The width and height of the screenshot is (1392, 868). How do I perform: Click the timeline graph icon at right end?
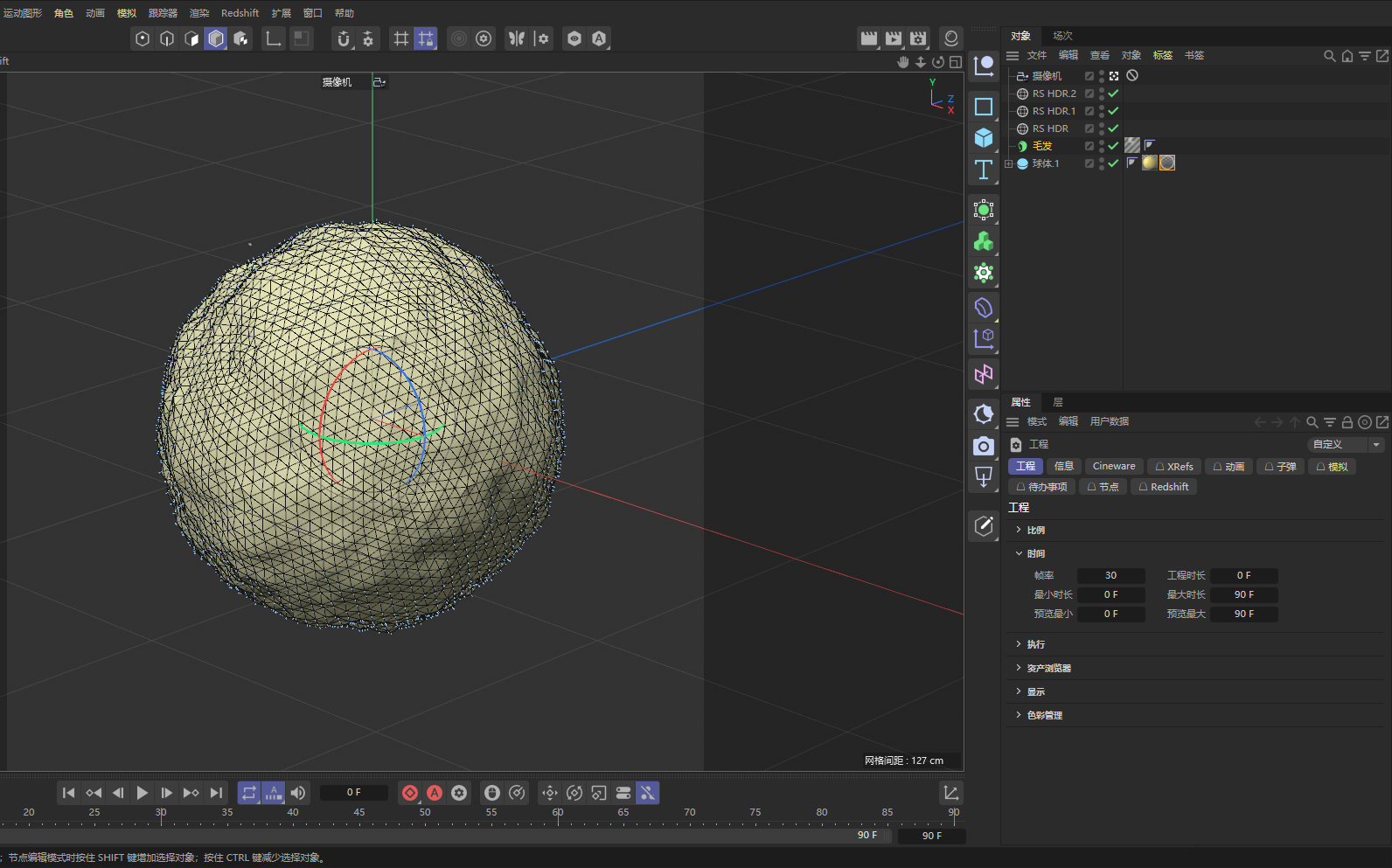pos(951,793)
